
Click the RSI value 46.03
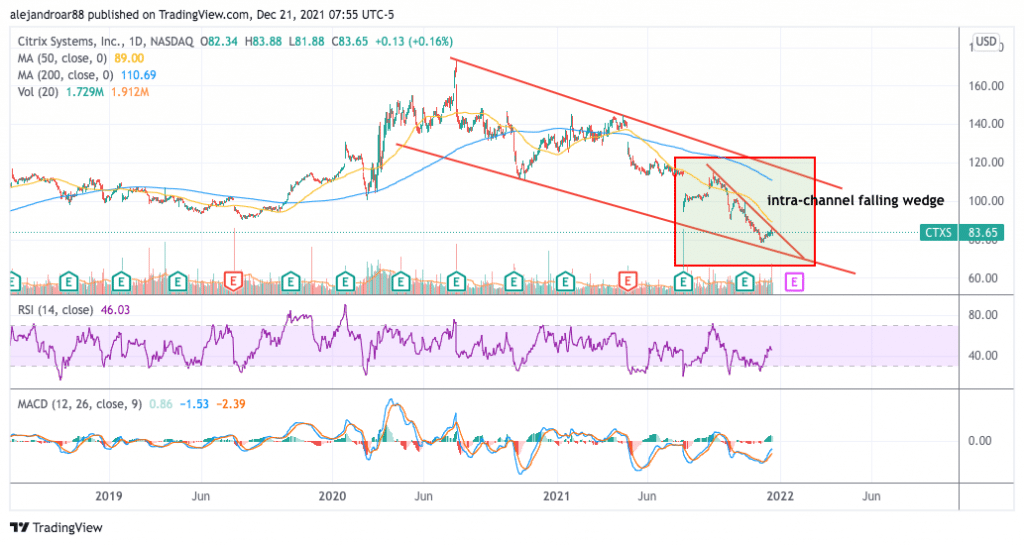pyautogui.click(x=116, y=310)
